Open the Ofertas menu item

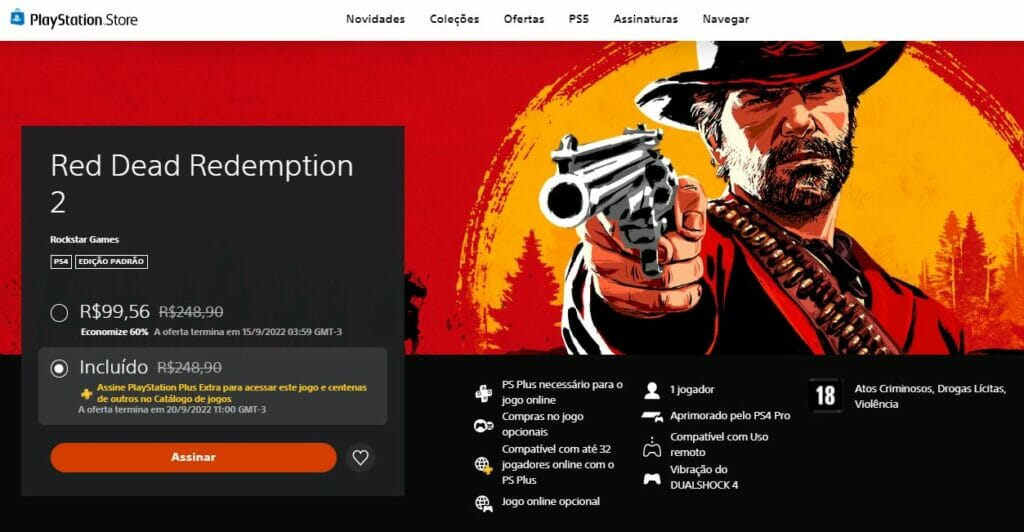[524, 19]
